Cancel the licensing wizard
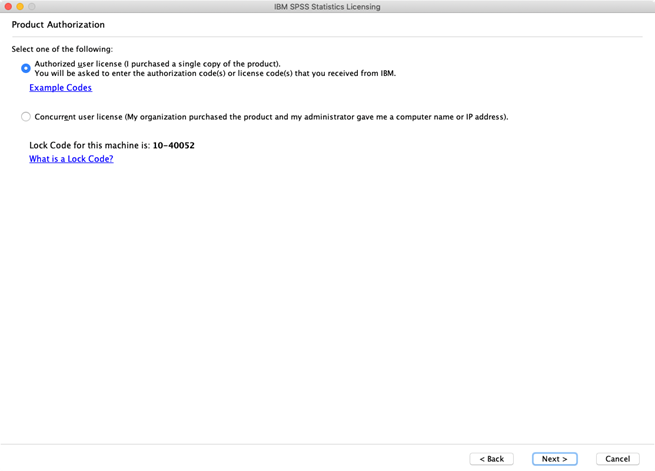655x471 pixels. (x=617, y=459)
